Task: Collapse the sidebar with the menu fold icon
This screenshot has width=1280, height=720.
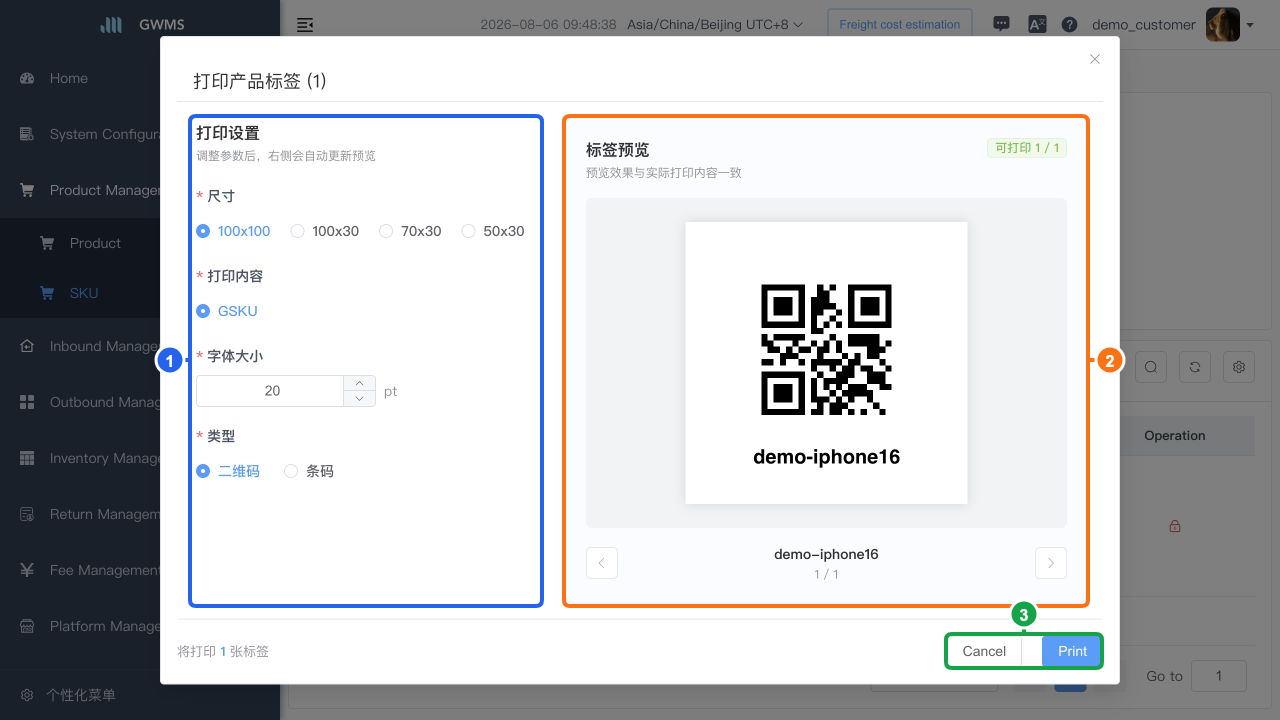Action: (305, 25)
